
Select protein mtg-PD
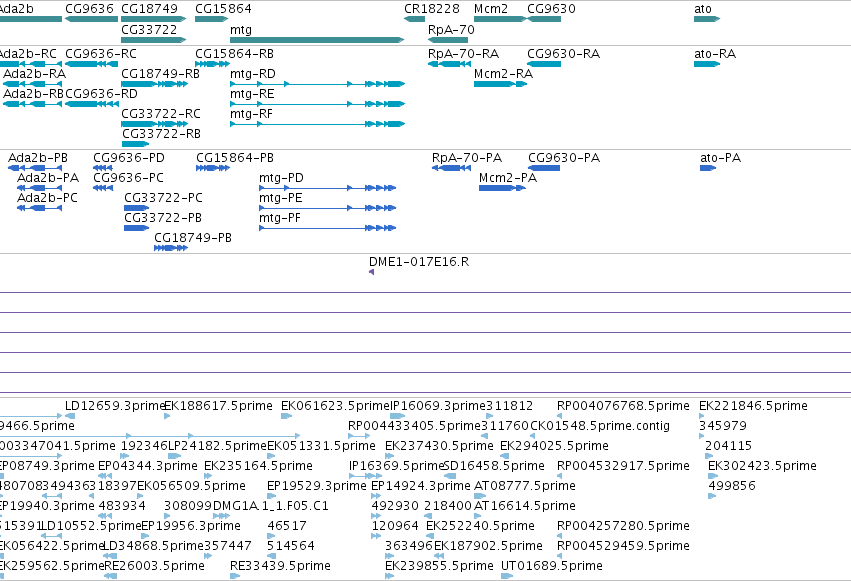(x=328, y=188)
